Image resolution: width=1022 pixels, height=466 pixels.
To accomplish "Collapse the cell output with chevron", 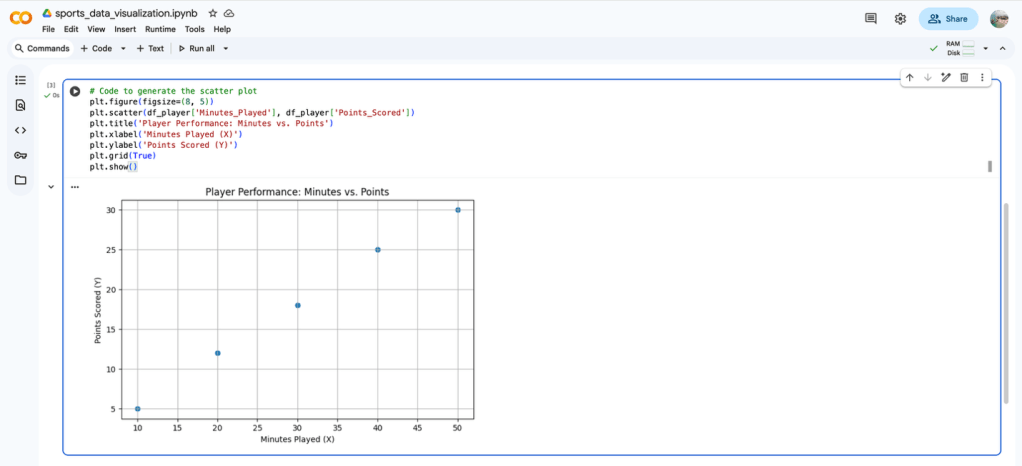I will (51, 186).
